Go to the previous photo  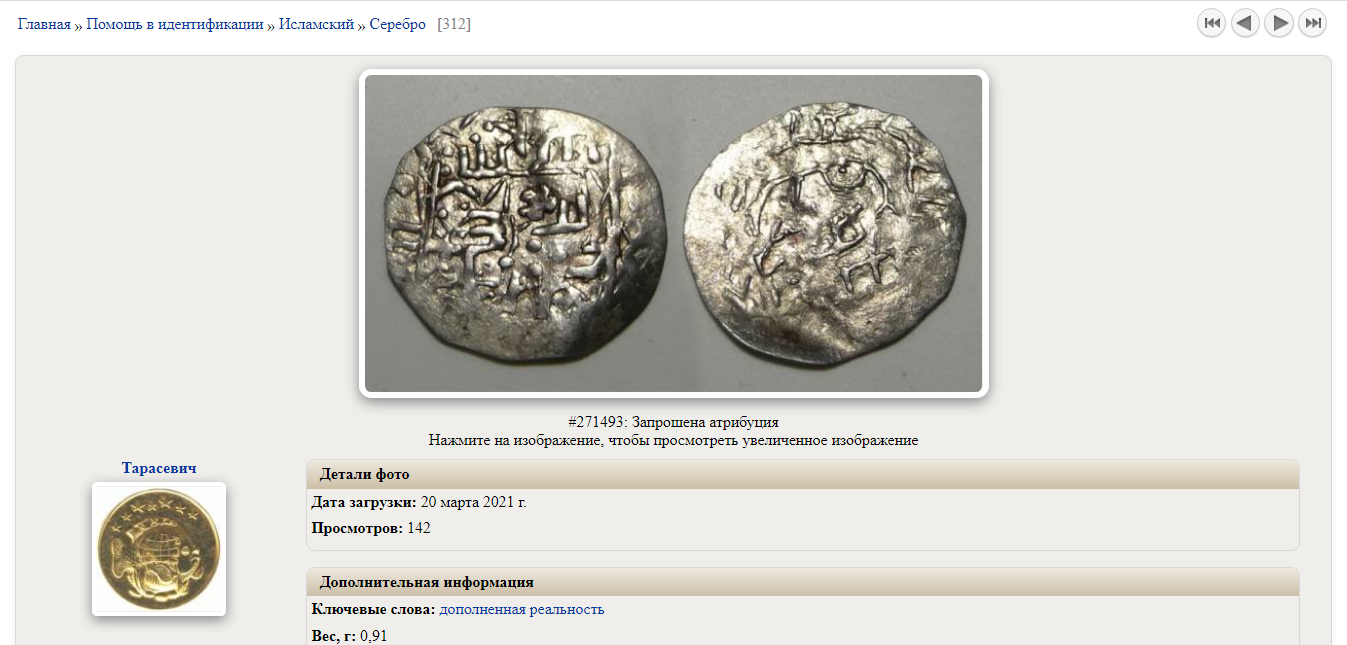[1245, 23]
